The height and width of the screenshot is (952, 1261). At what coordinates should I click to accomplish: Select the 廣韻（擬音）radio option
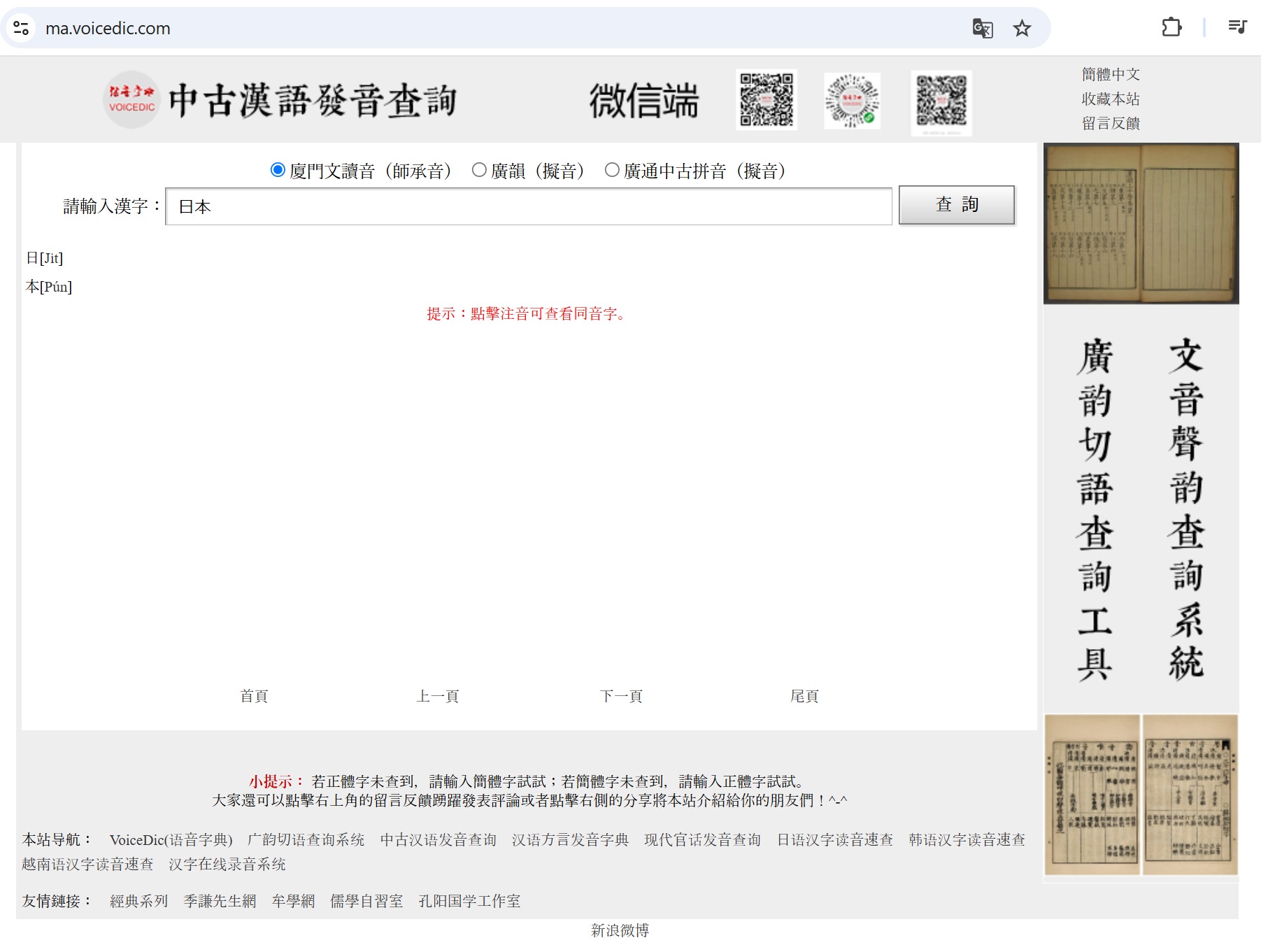[x=479, y=170]
